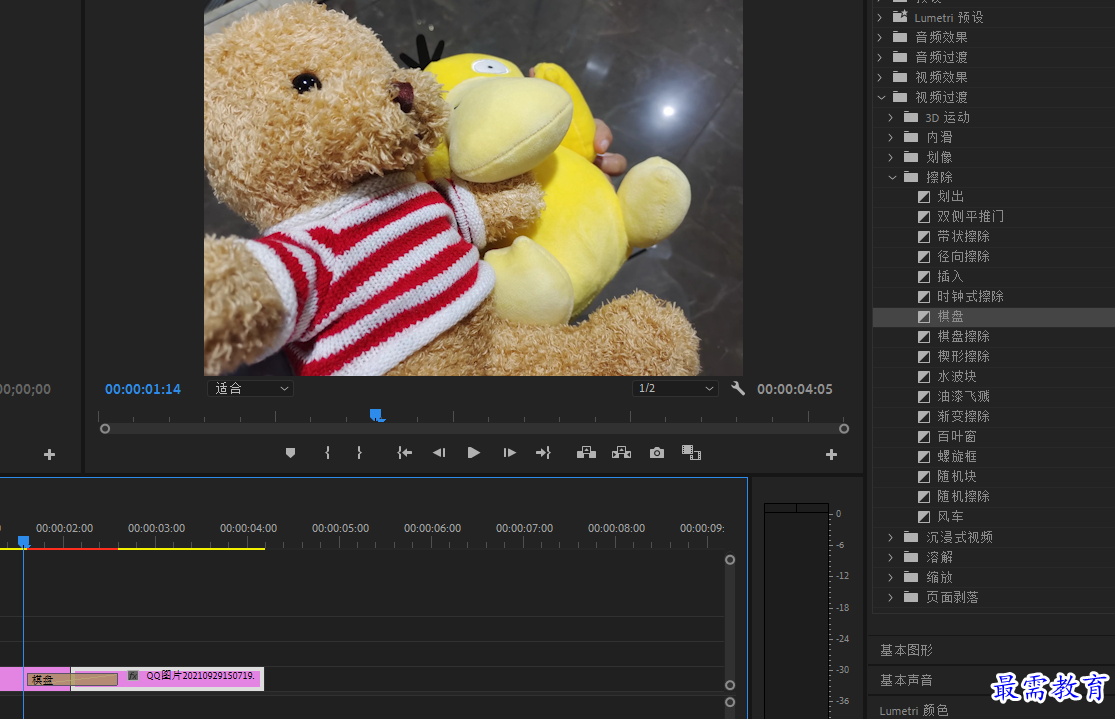Click the Add Marker button

tap(290, 453)
